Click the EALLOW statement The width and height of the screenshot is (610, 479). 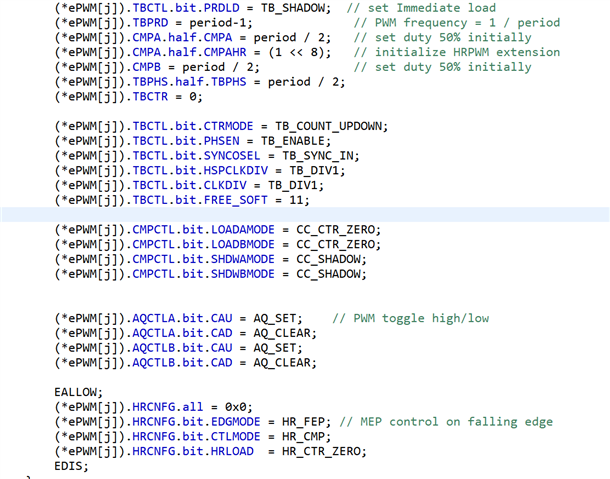coord(79,393)
